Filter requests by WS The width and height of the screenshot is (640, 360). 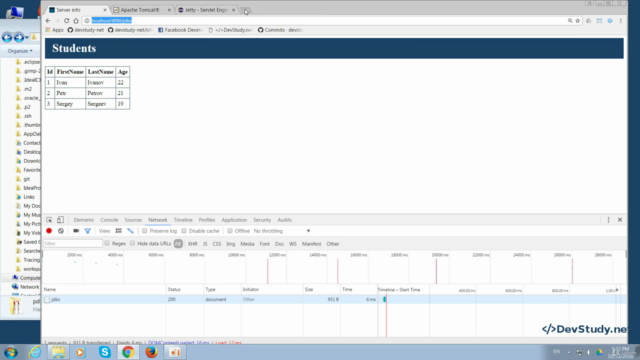click(293, 244)
